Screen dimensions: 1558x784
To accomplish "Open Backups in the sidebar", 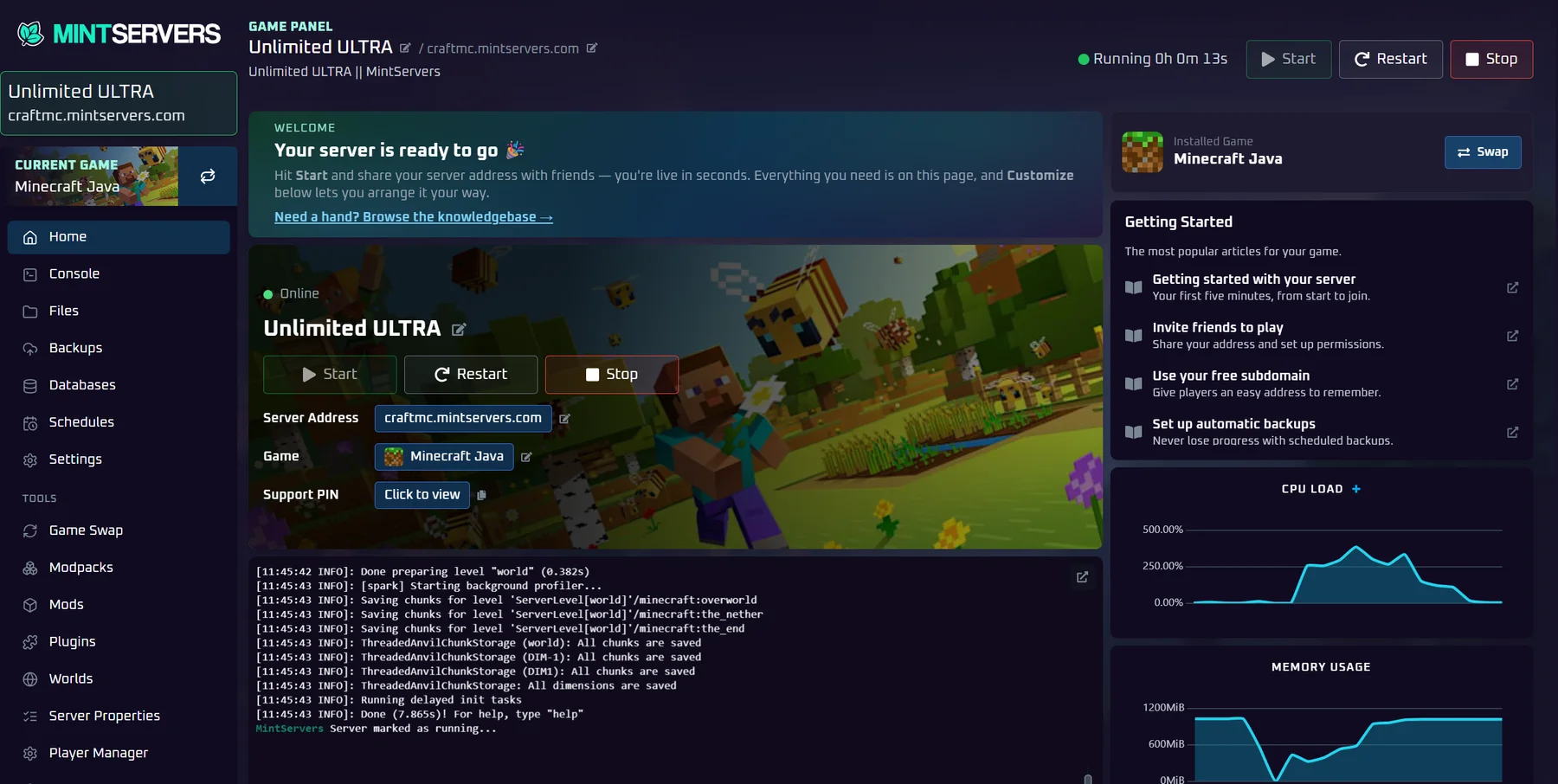I will click(x=119, y=349).
